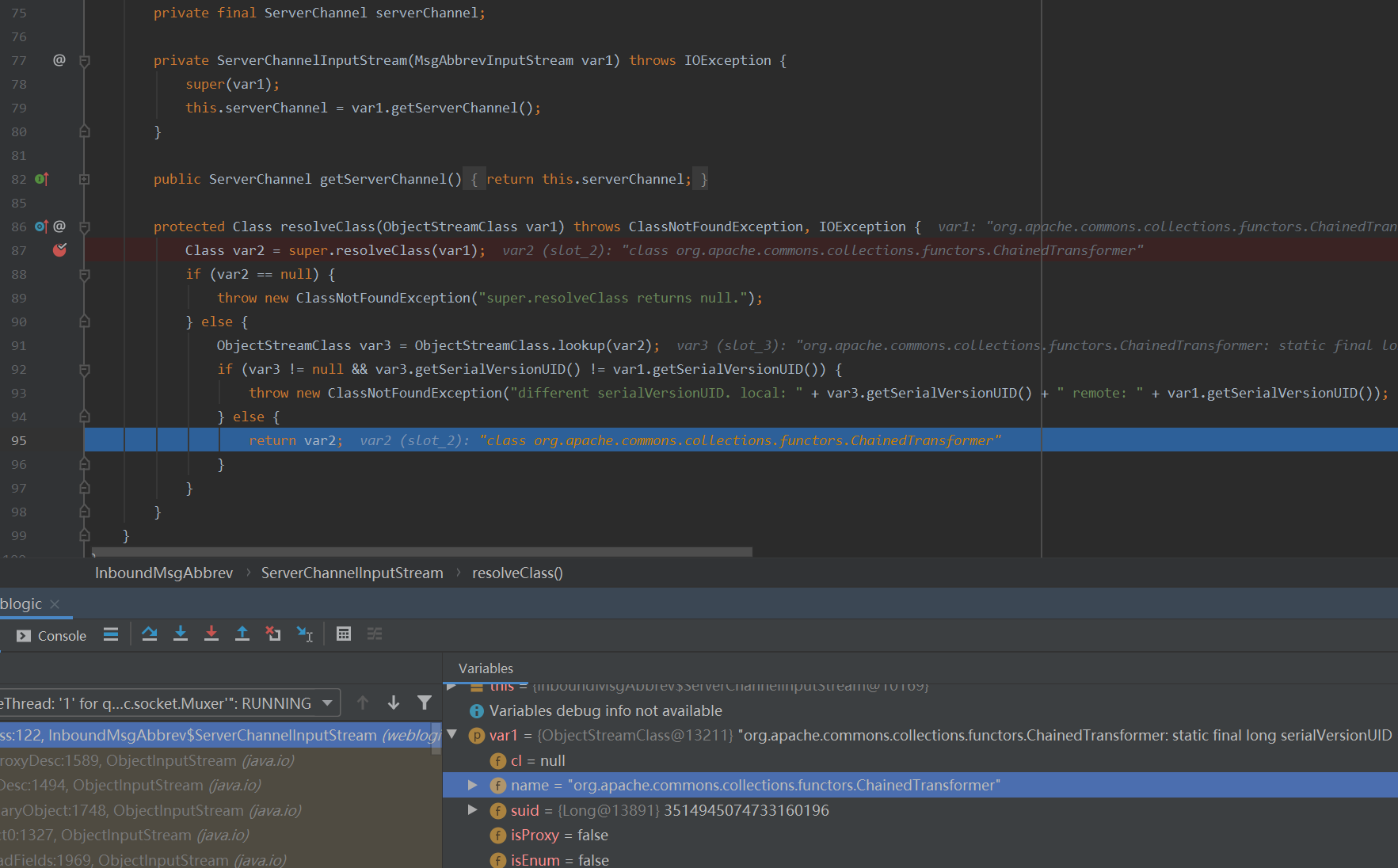This screenshot has height=868, width=1398.
Task: Click the Show Execution Point icon
Action: click(x=111, y=634)
